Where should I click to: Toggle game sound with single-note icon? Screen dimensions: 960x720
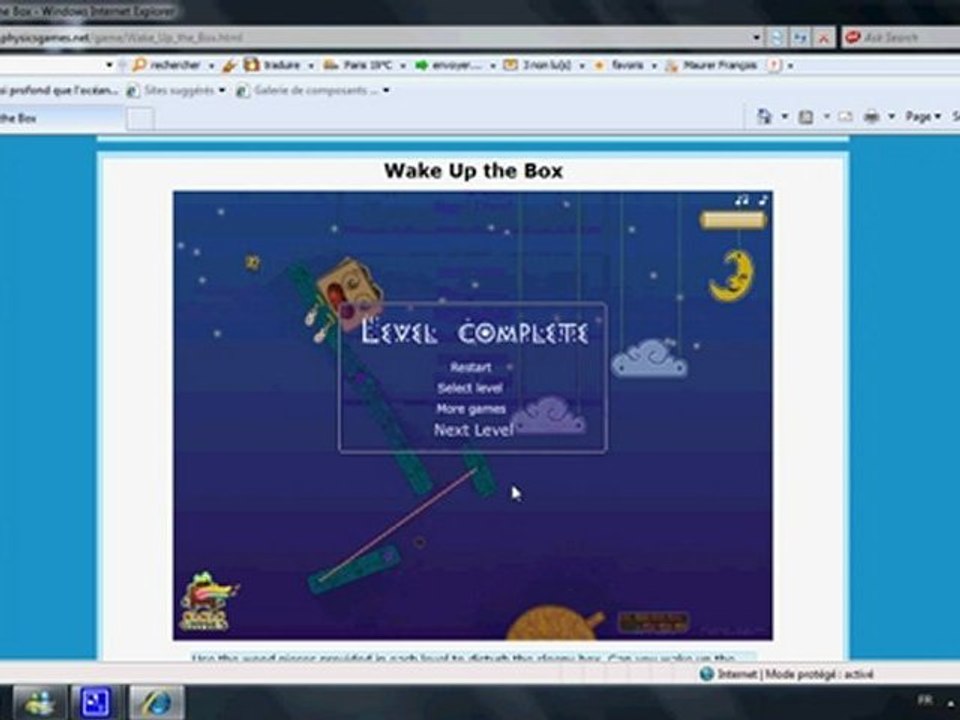[763, 200]
